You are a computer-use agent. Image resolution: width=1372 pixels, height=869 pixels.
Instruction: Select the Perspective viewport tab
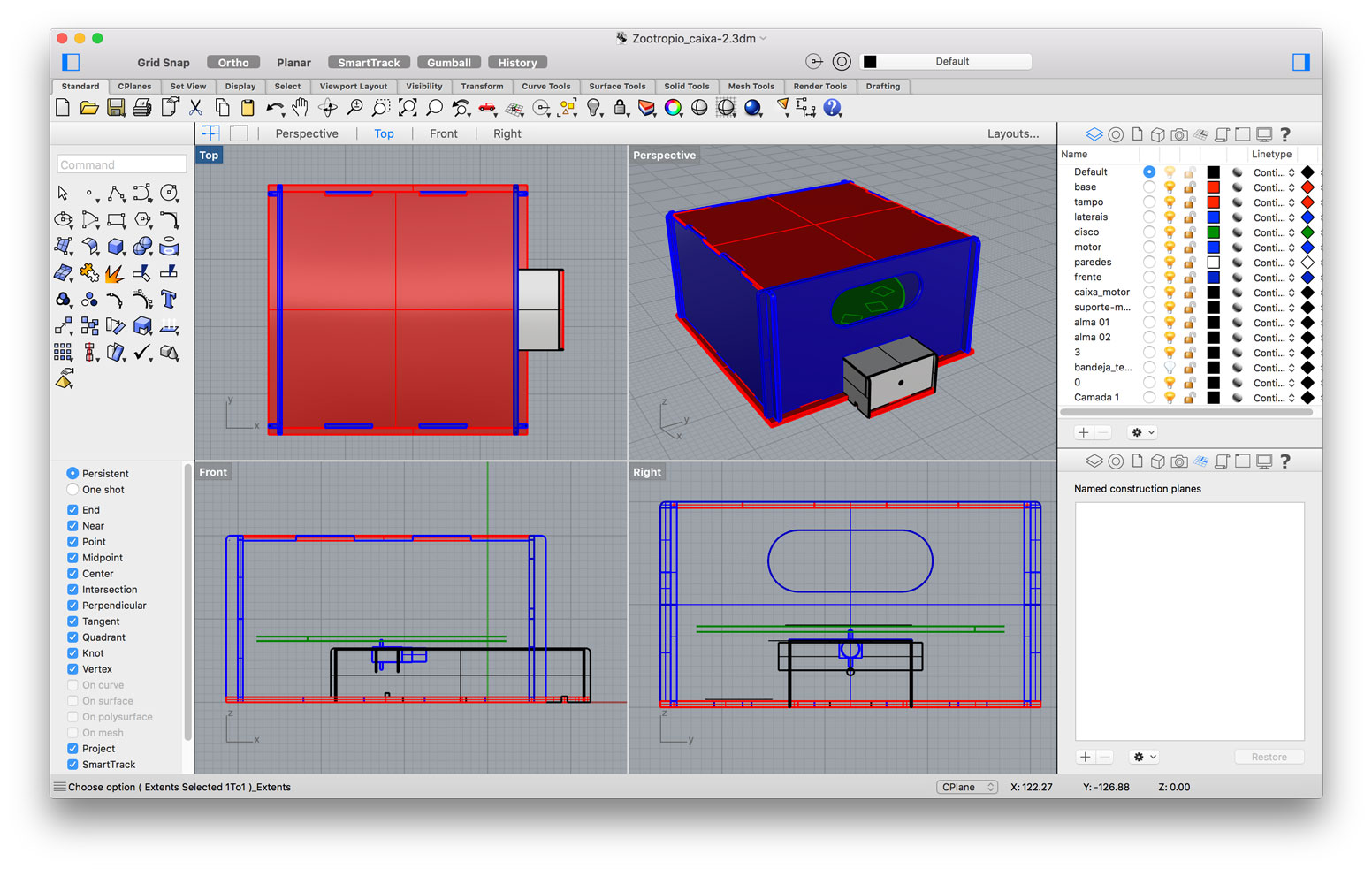307,133
